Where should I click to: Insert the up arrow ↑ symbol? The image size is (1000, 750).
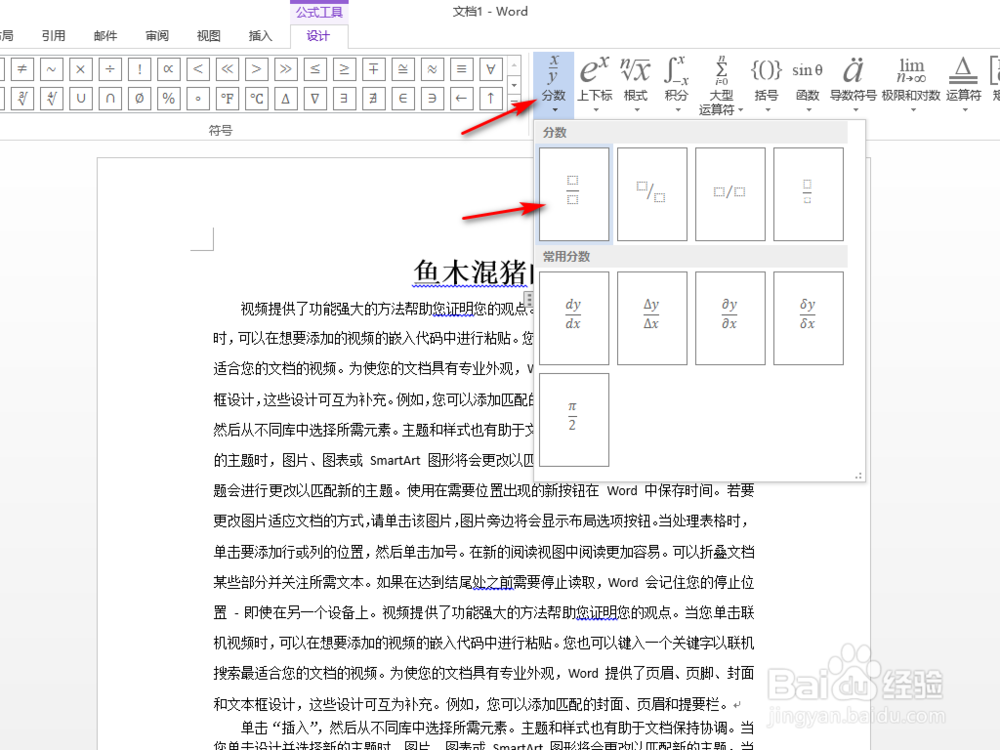coord(491,99)
